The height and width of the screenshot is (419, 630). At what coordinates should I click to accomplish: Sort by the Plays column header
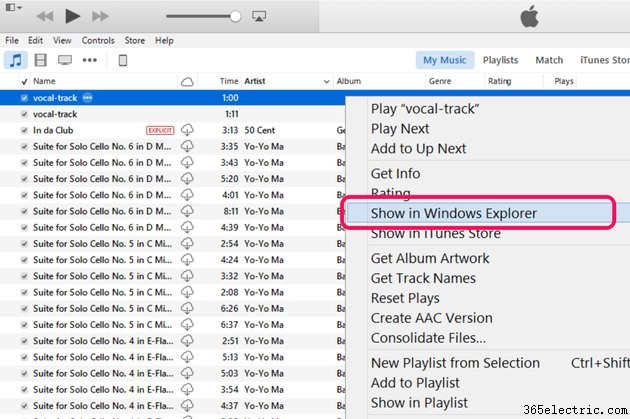coord(564,81)
